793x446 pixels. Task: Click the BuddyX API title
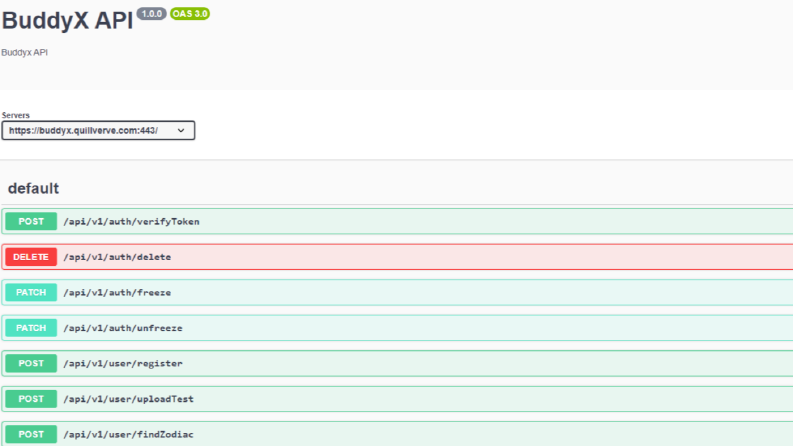pos(67,21)
